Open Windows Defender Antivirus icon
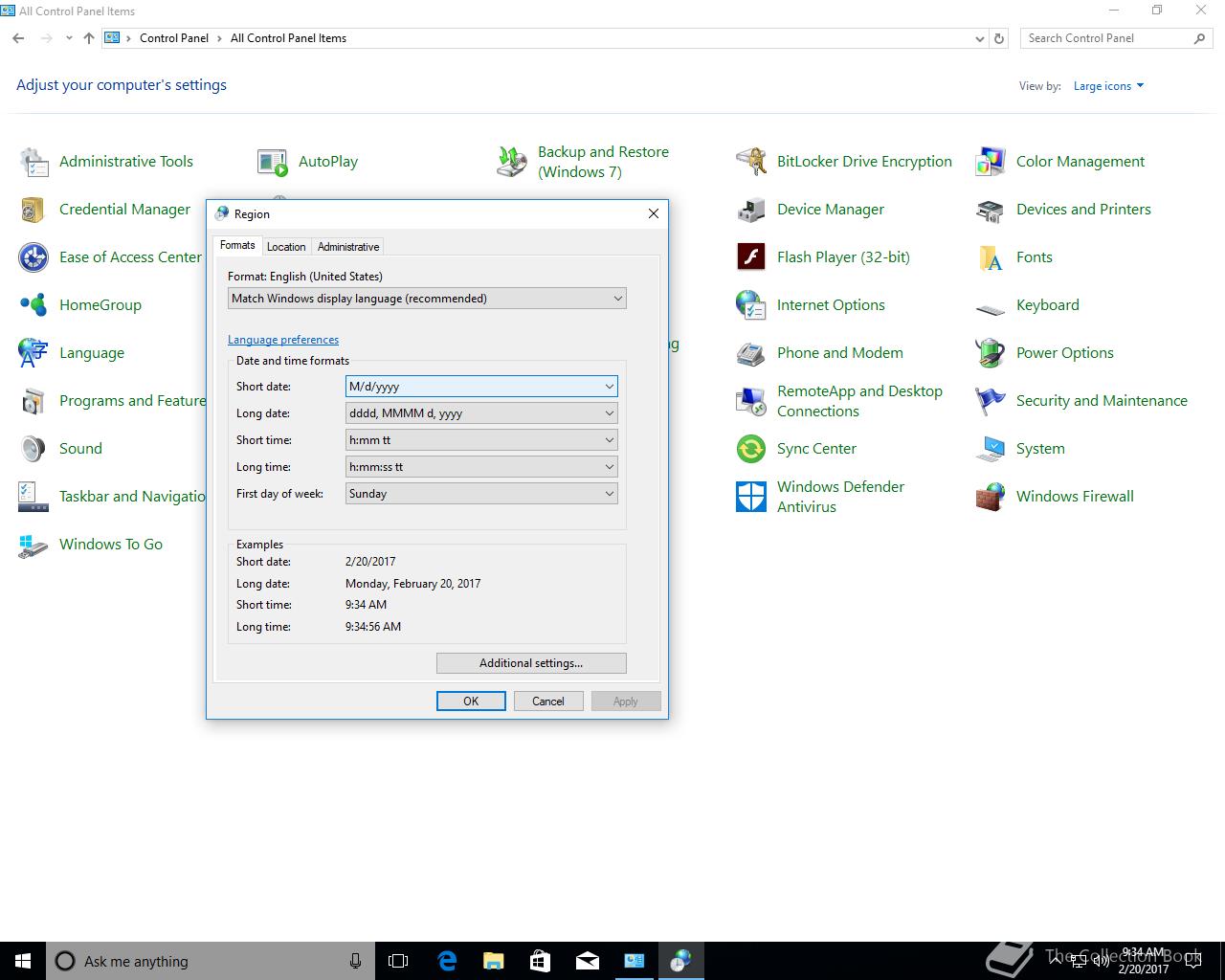 pyautogui.click(x=751, y=497)
